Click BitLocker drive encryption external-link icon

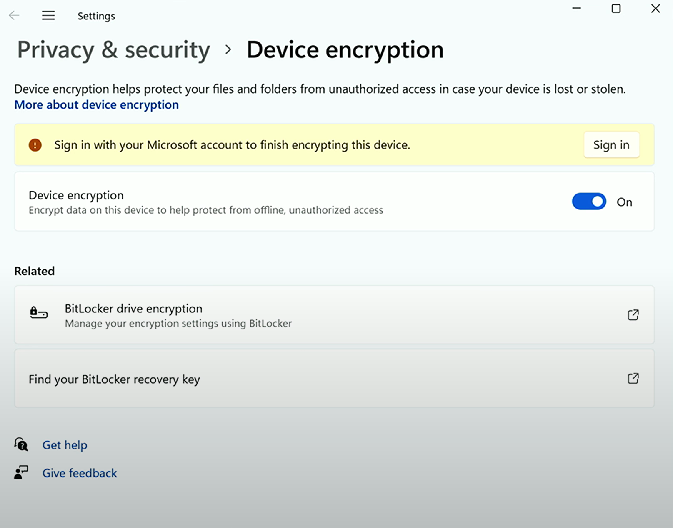633,315
